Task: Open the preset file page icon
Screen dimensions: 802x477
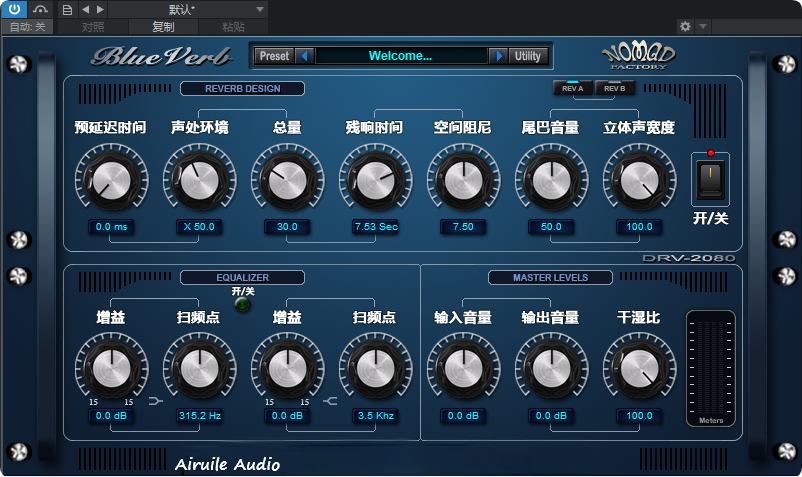Action: (67, 9)
